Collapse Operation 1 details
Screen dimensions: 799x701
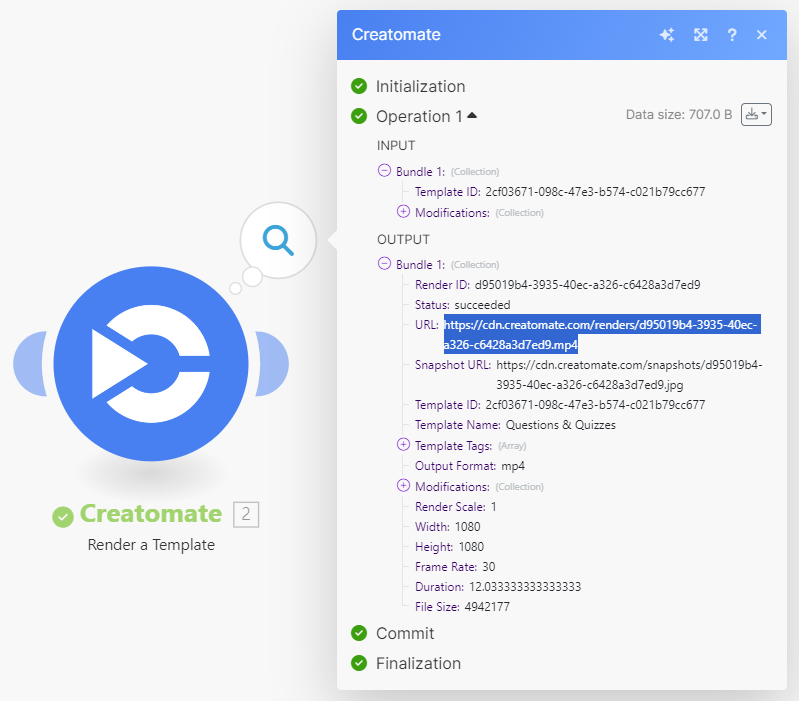click(472, 116)
